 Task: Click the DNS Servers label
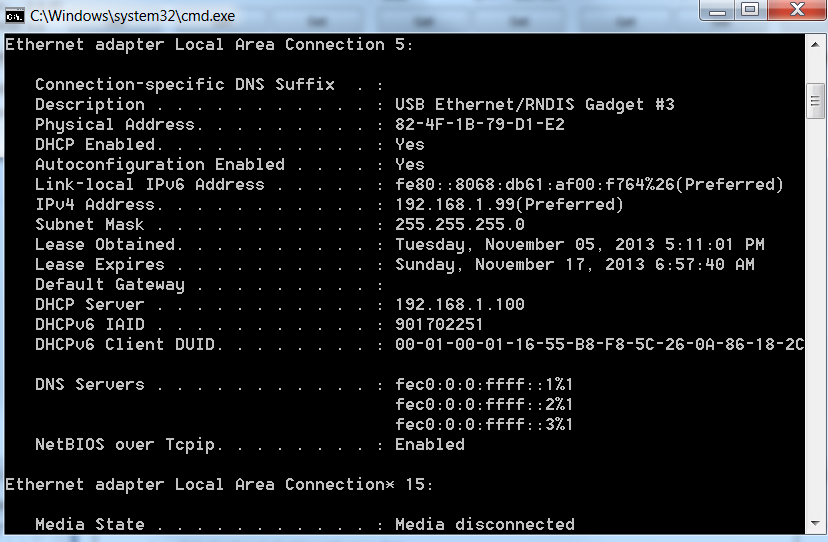pyautogui.click(x=90, y=385)
